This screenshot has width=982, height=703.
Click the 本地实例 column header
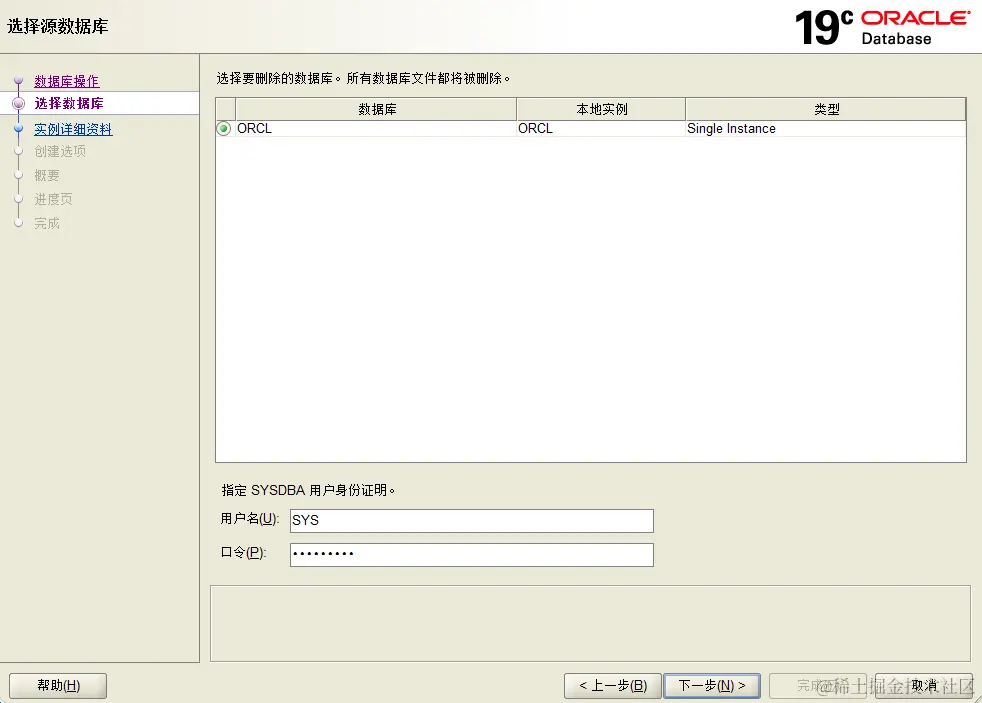click(600, 108)
